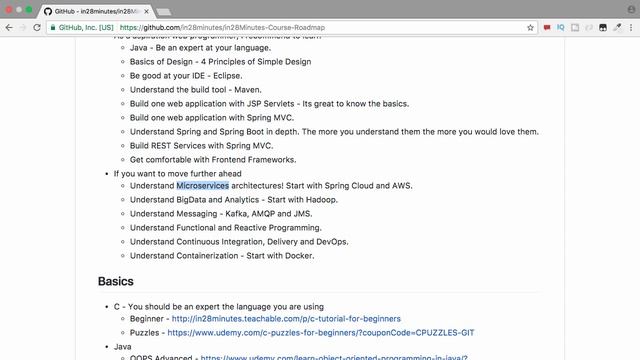Click 'Understand Containerization - Start with Docker.'
Viewport: 640px width, 360px height.
tap(222, 256)
